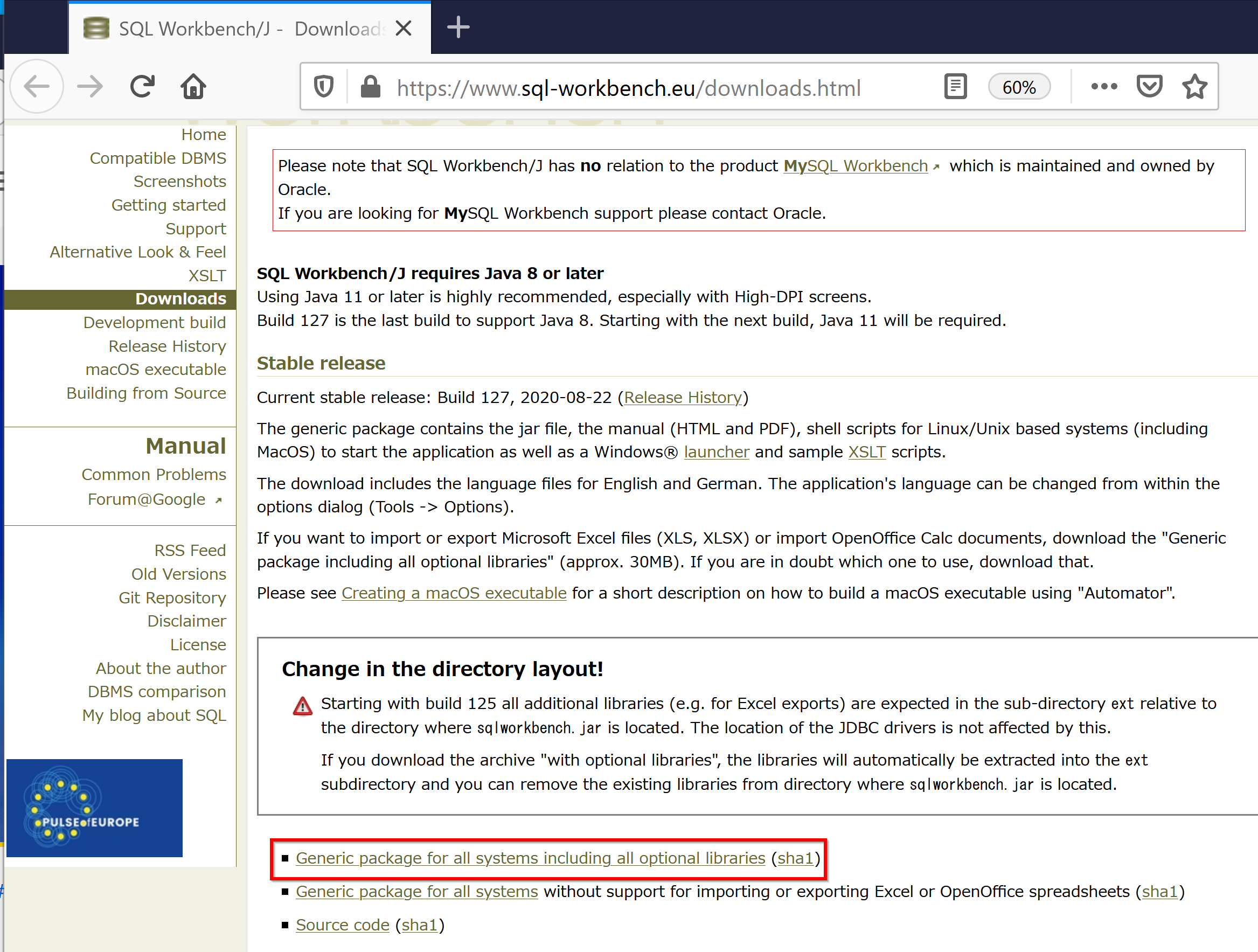
Task: Open License page link
Action: click(x=198, y=645)
